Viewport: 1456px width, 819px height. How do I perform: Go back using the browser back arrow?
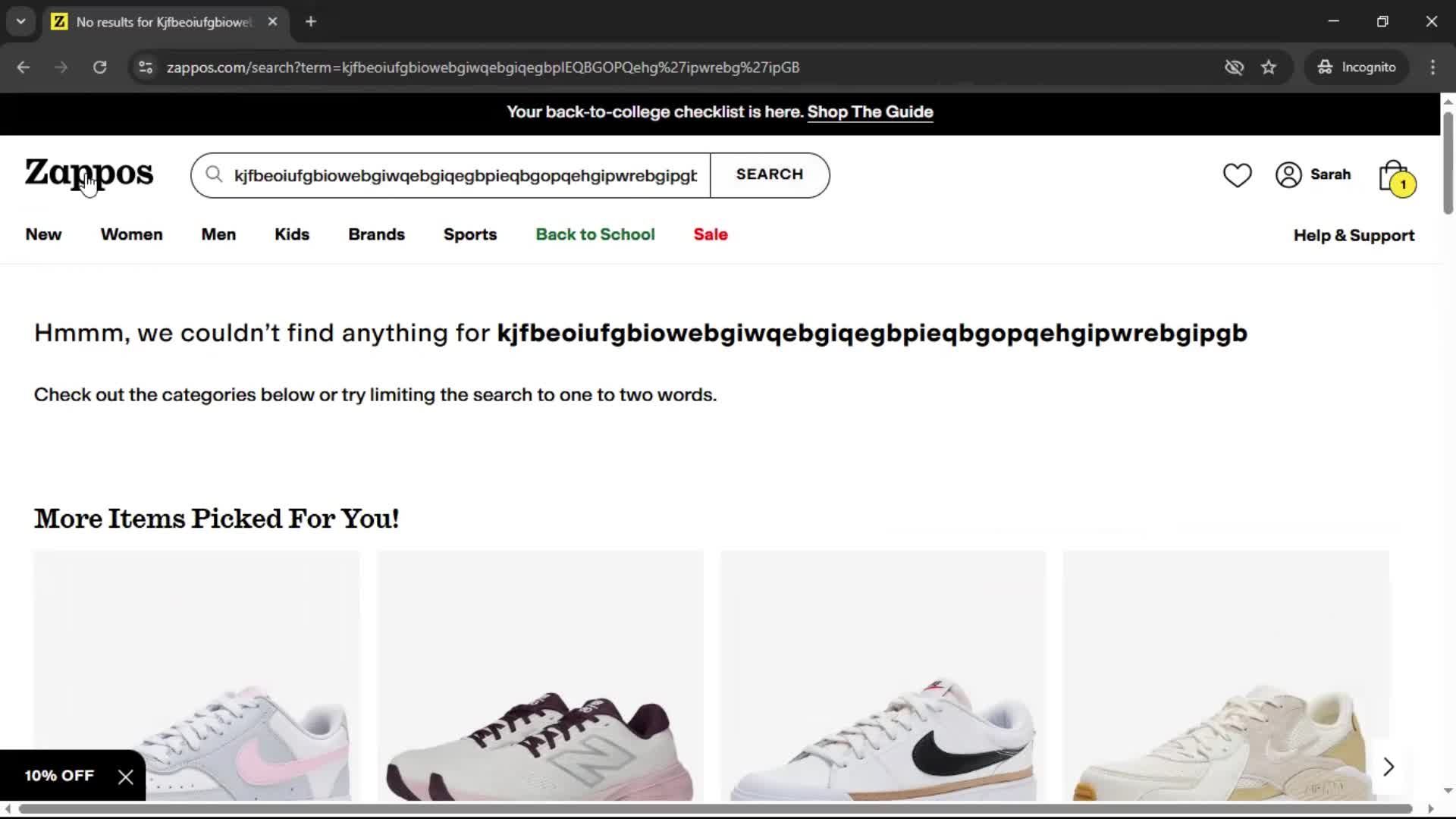[24, 67]
